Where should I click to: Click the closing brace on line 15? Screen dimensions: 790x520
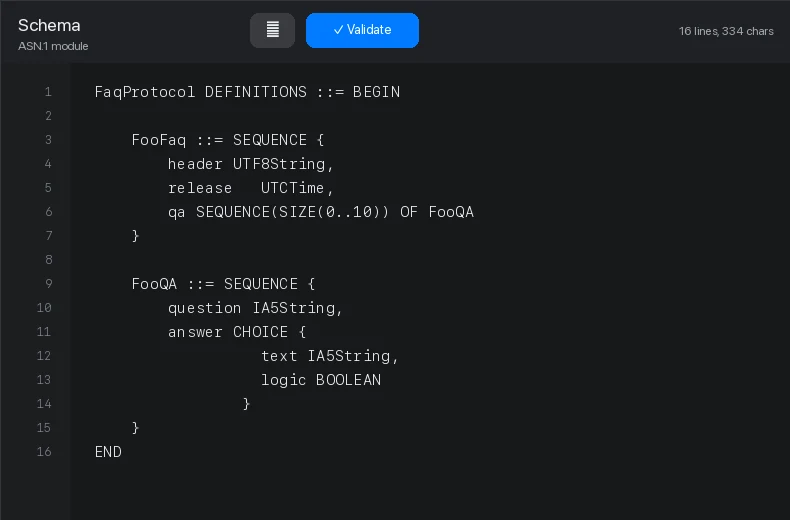pos(135,428)
